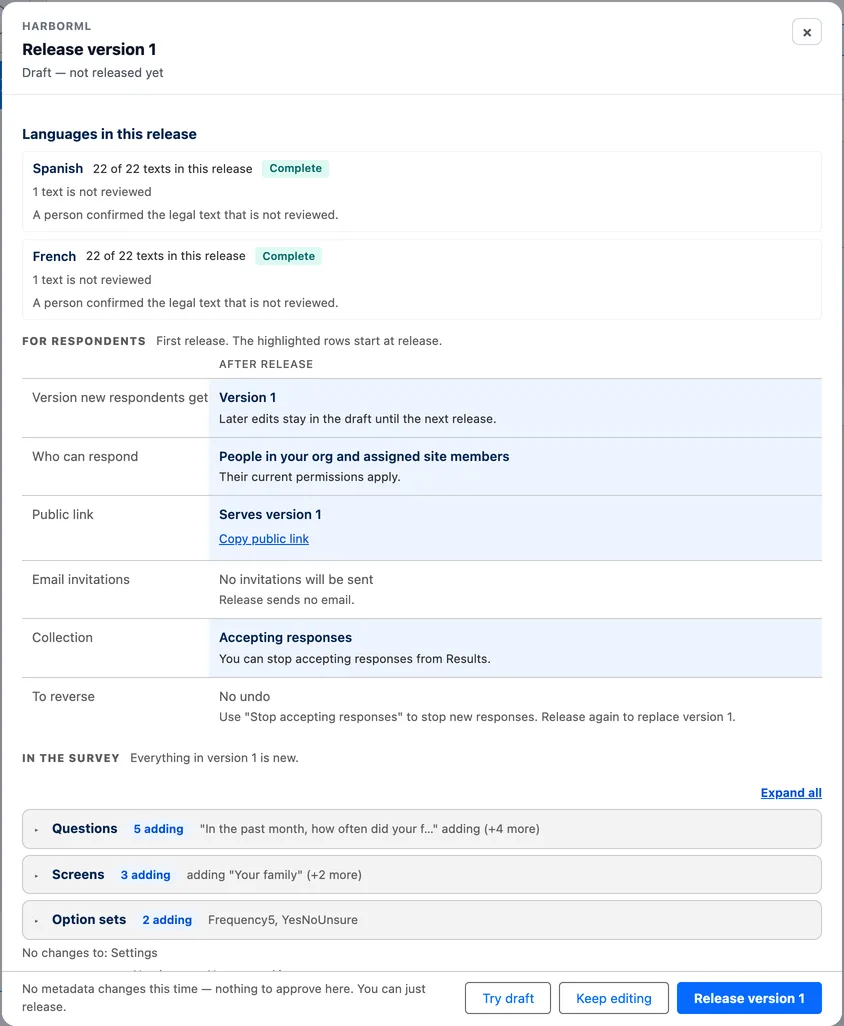844x1026 pixels.
Task: Click the 'Who can respond' row label
Action: 85,456
